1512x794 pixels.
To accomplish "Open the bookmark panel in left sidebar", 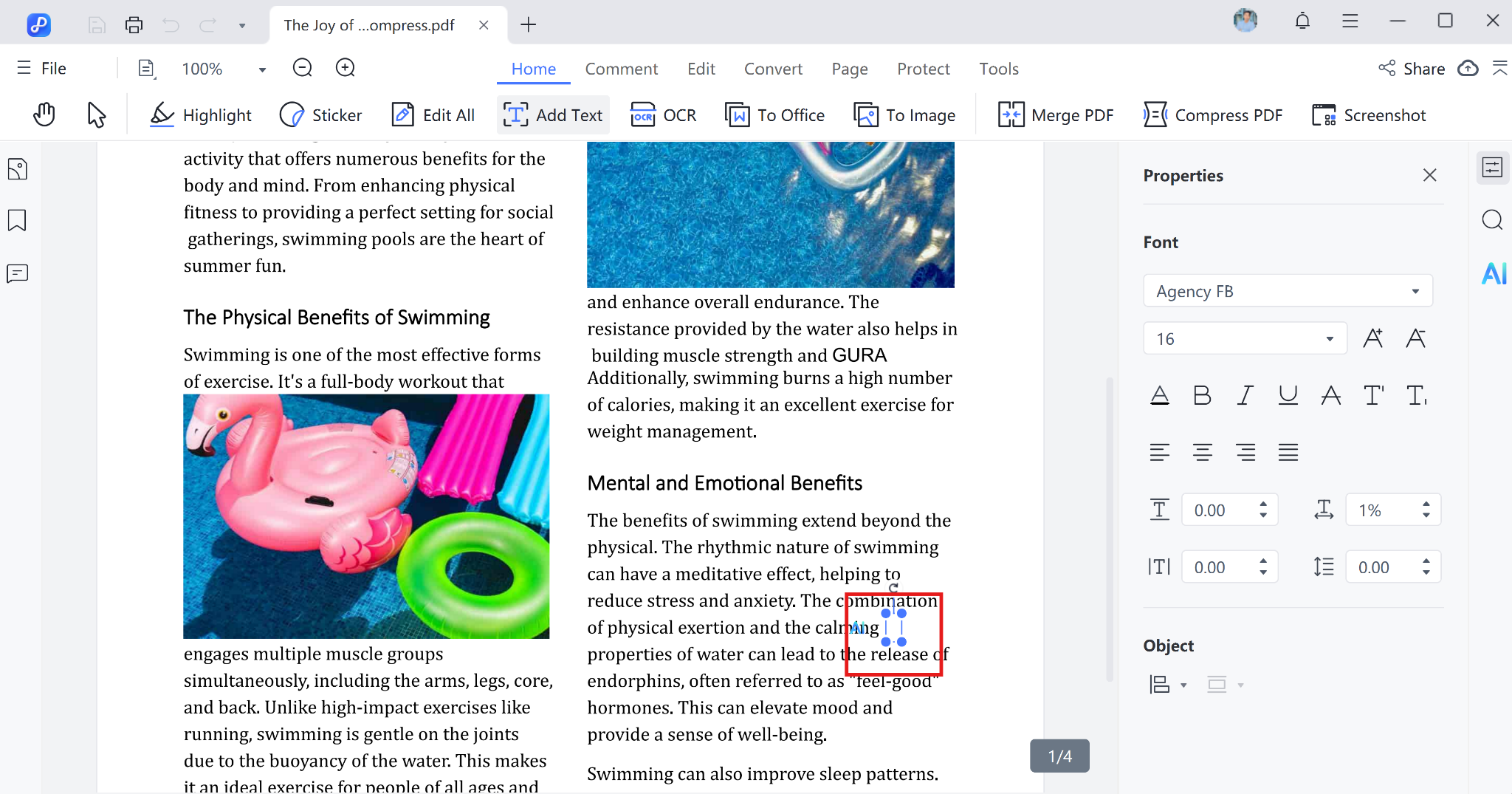I will (x=17, y=220).
